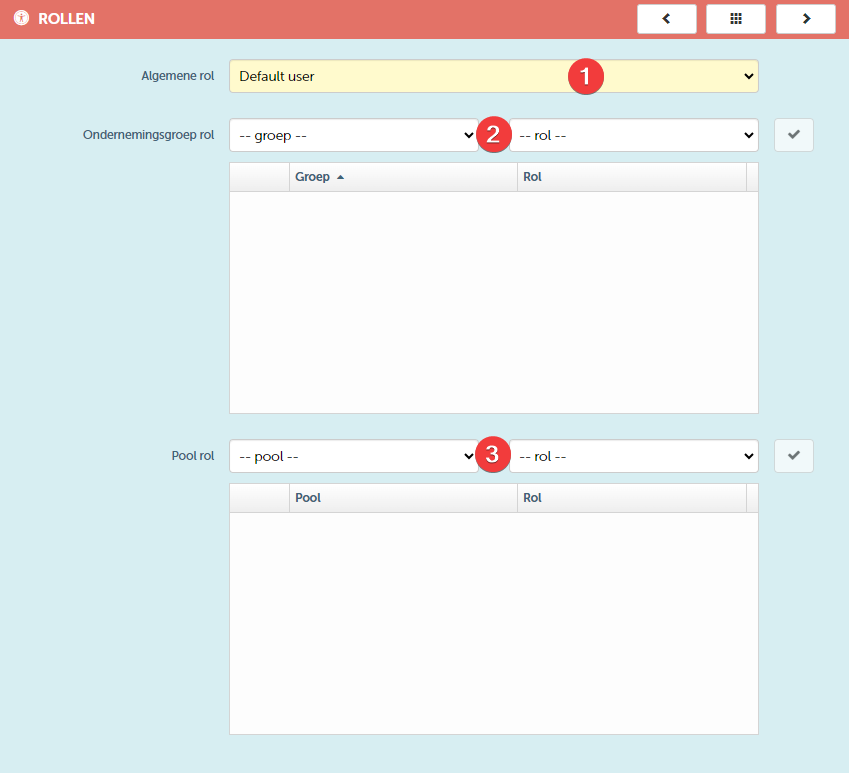The width and height of the screenshot is (849, 773).
Task: Go to next record with right arrow
Action: (x=806, y=19)
